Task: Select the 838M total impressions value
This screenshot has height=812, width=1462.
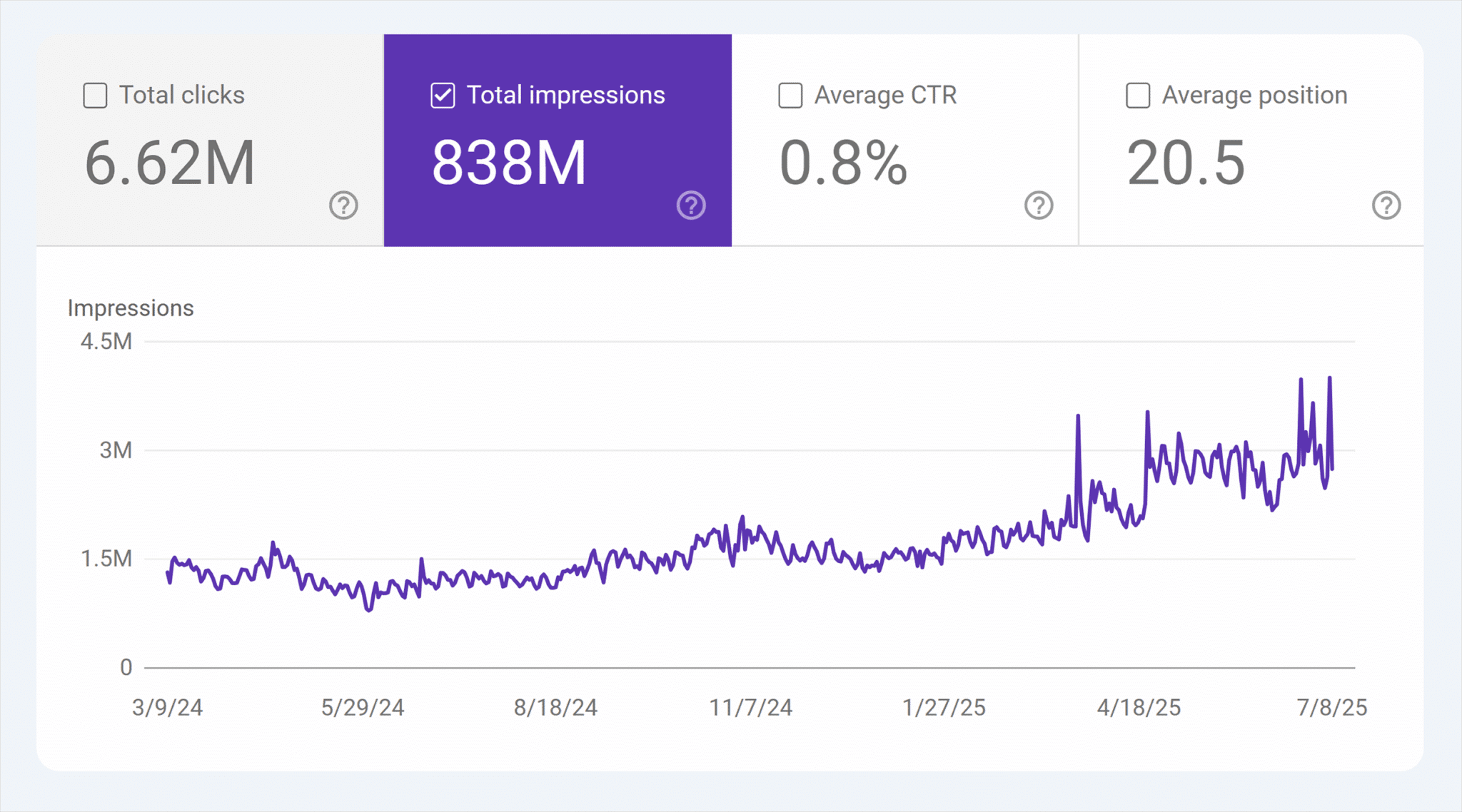Action: pyautogui.click(x=509, y=163)
